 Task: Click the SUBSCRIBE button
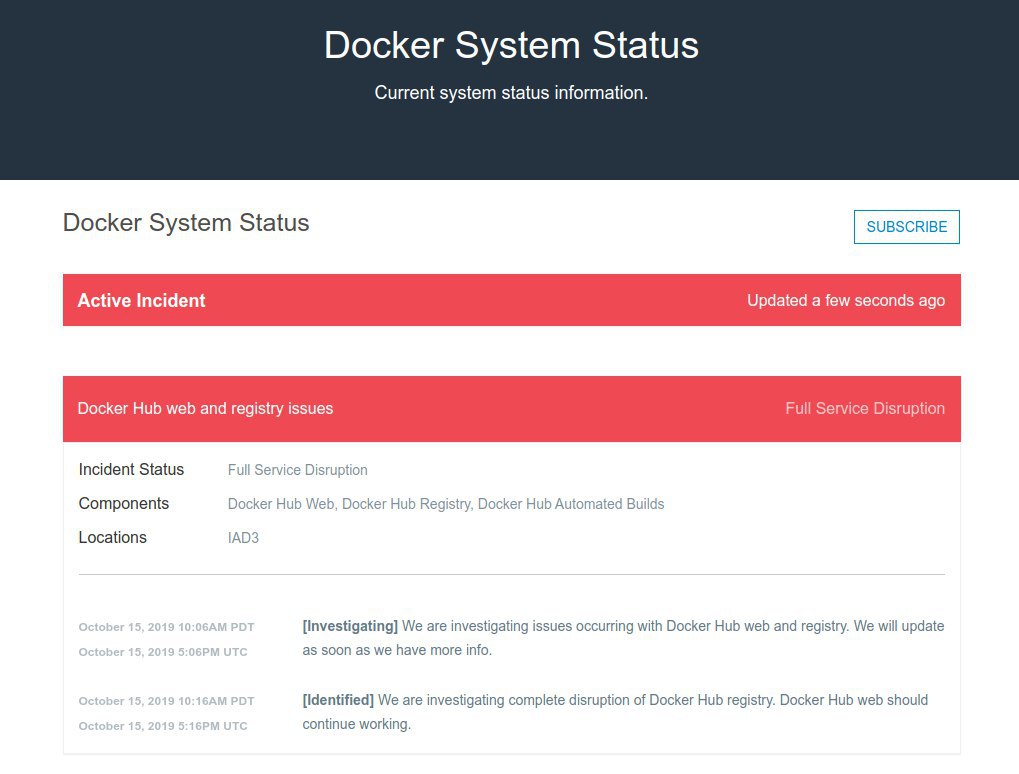pyautogui.click(x=907, y=227)
